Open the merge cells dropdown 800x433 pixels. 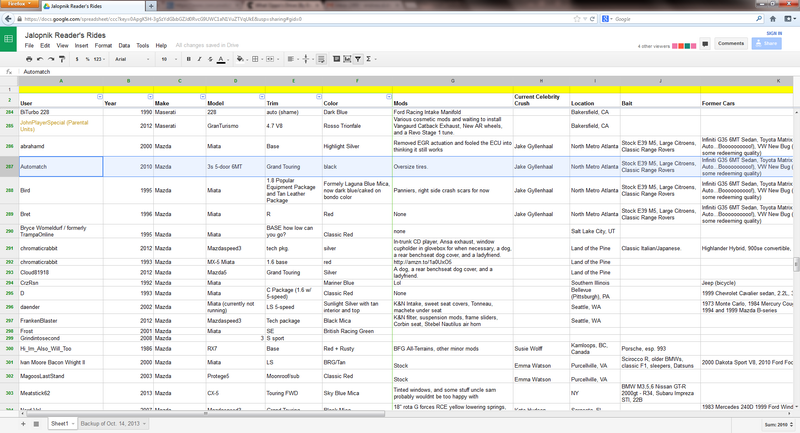(x=272, y=59)
